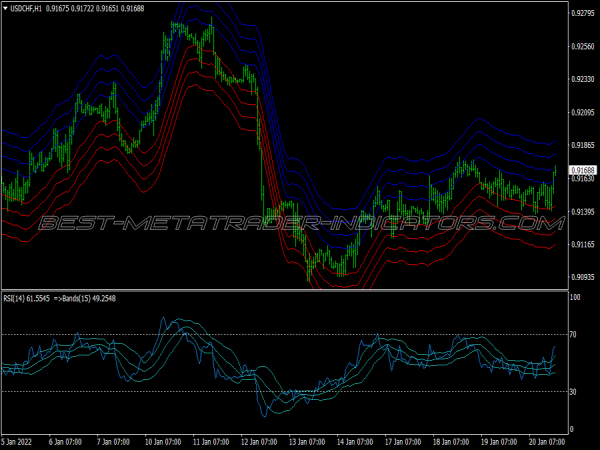Click the =>Bands(15) 49.2548 label
600x450 pixels.
[85, 298]
